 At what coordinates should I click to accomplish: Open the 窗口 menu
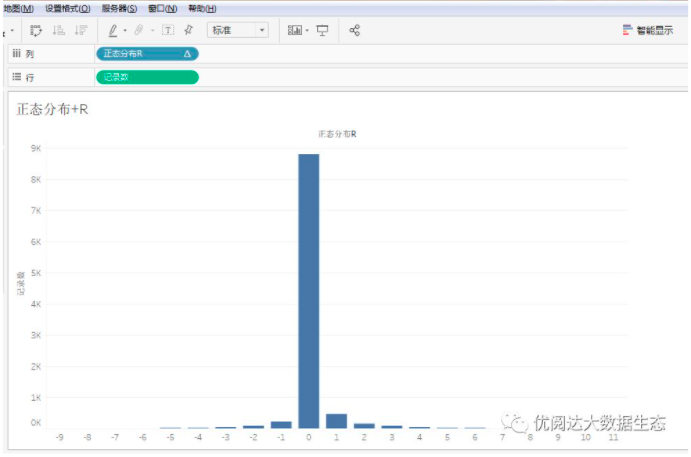[x=163, y=8]
